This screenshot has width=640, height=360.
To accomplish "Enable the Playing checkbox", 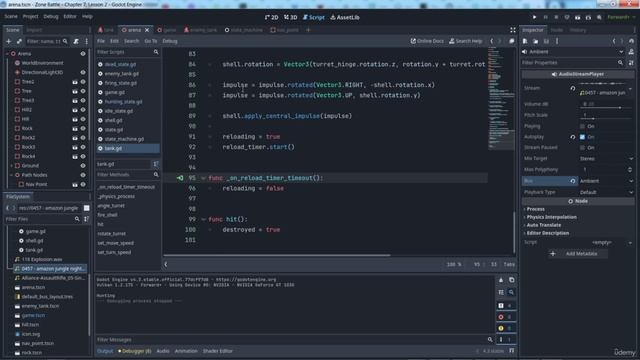I will tap(582, 126).
